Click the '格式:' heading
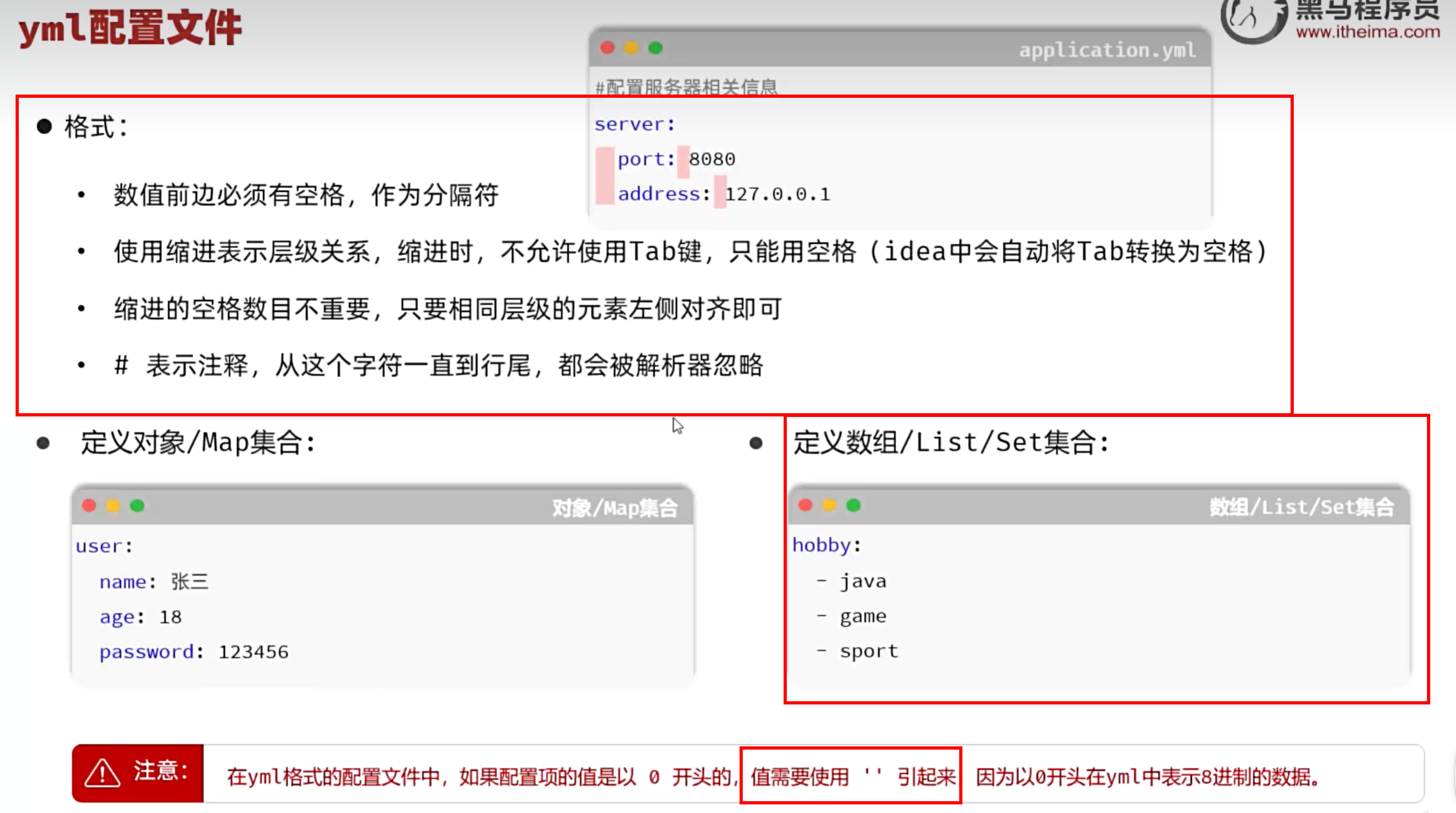Screen dimensions: 1456x813 (x=96, y=127)
